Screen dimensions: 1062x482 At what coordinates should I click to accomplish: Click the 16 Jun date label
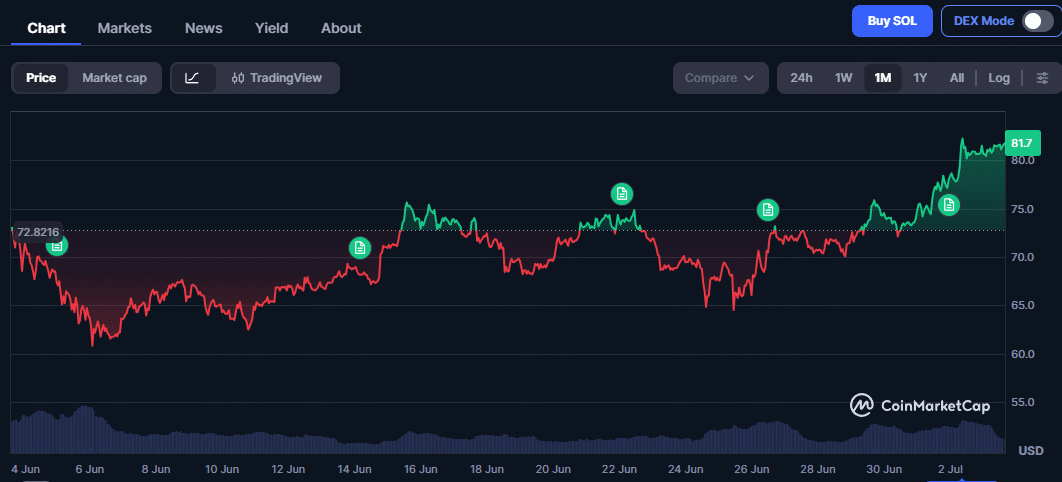(420, 469)
